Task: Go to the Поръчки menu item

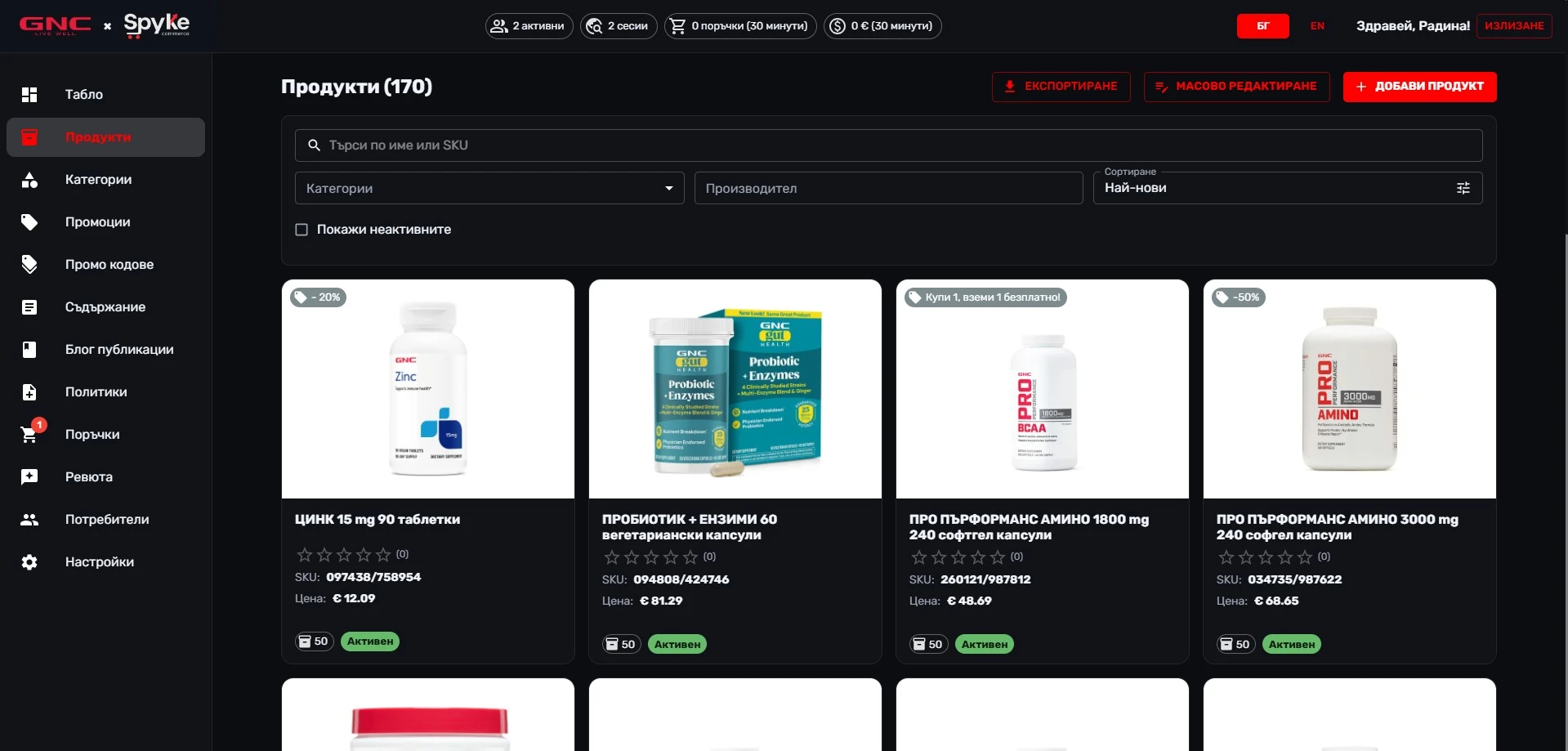Action: tap(106, 435)
